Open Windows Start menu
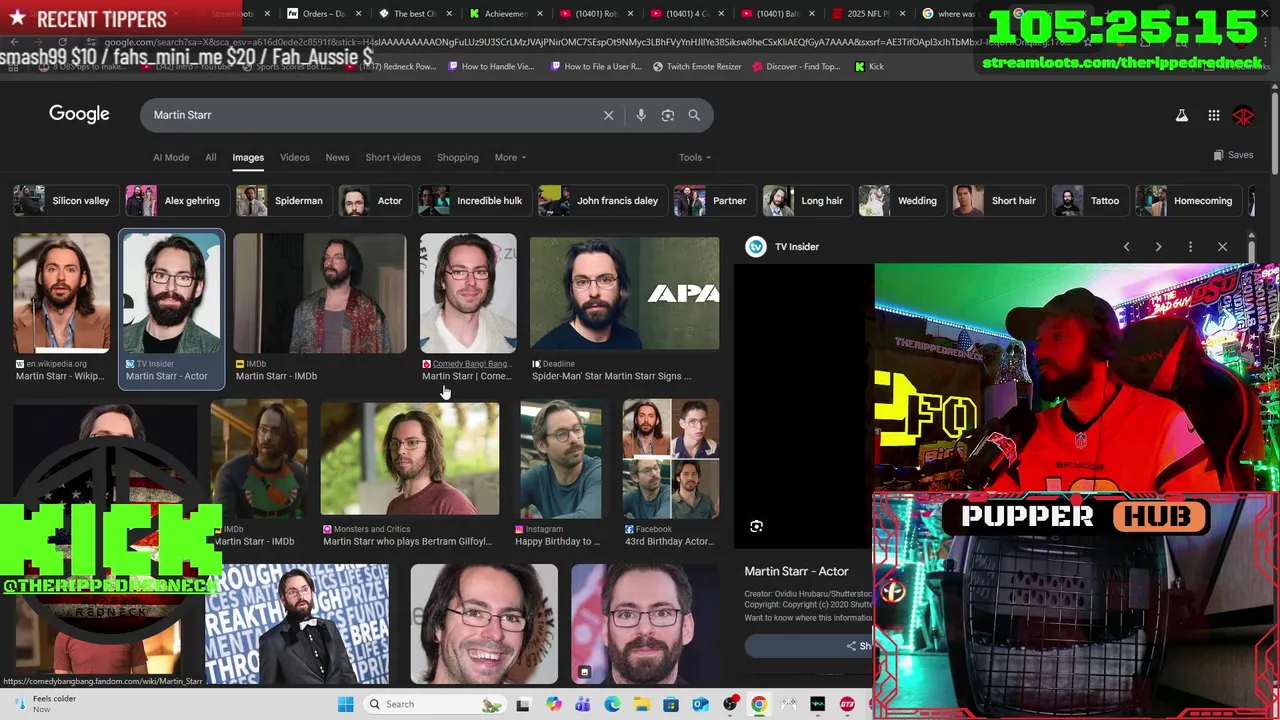The width and height of the screenshot is (1280, 720). tap(345, 704)
